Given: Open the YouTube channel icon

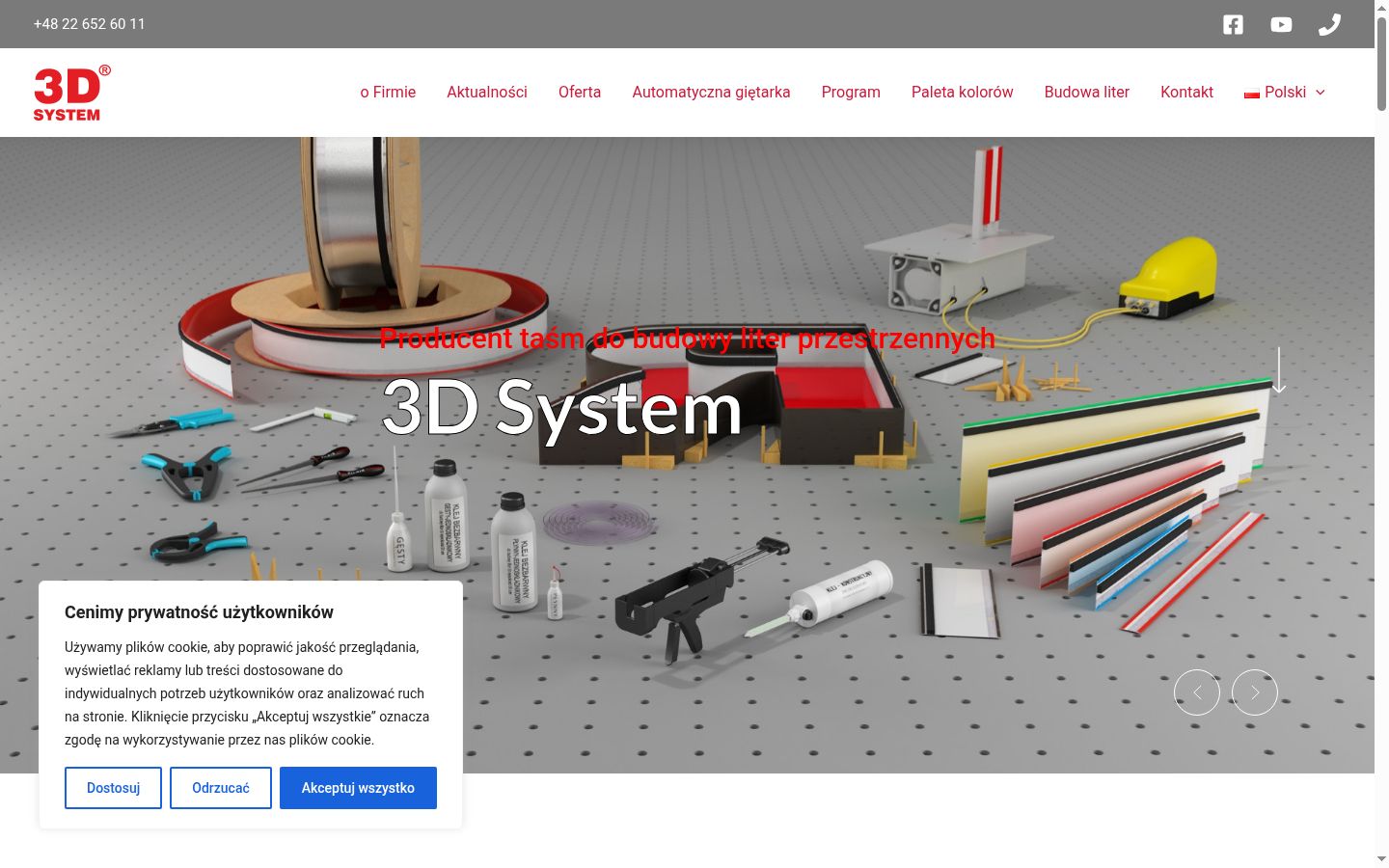Looking at the screenshot, I should point(1281,24).
